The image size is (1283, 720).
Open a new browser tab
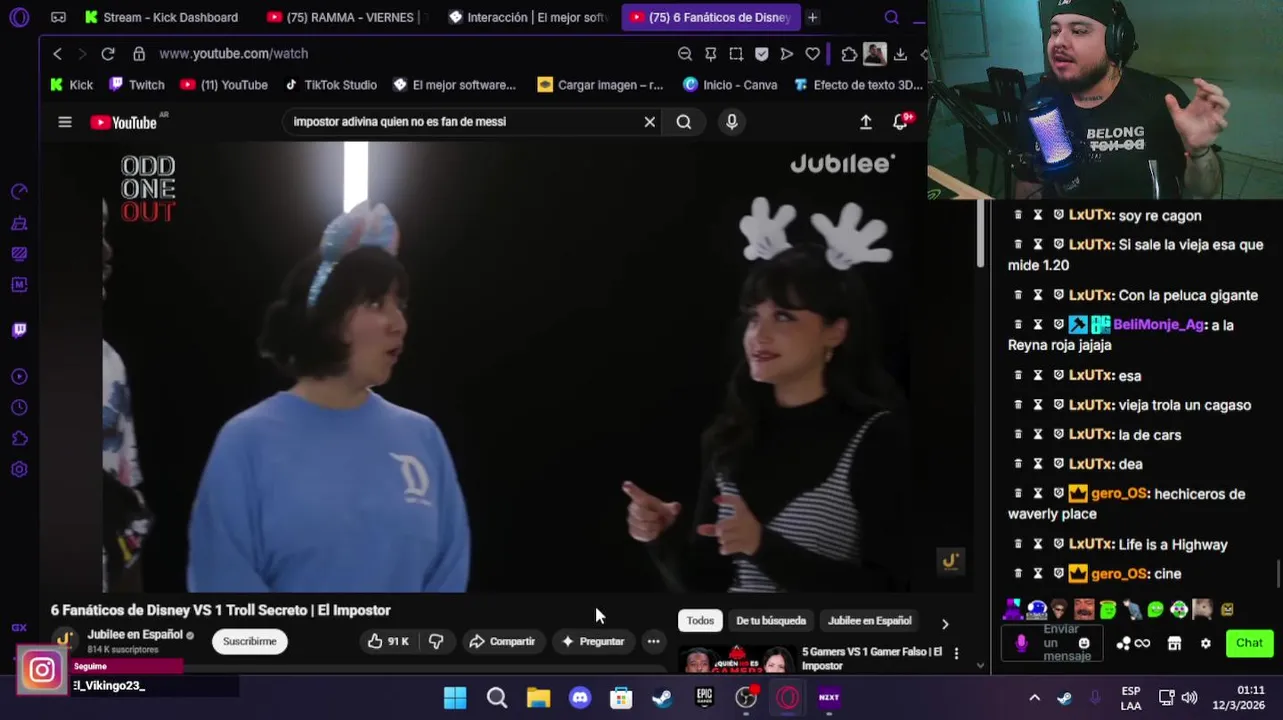point(813,17)
